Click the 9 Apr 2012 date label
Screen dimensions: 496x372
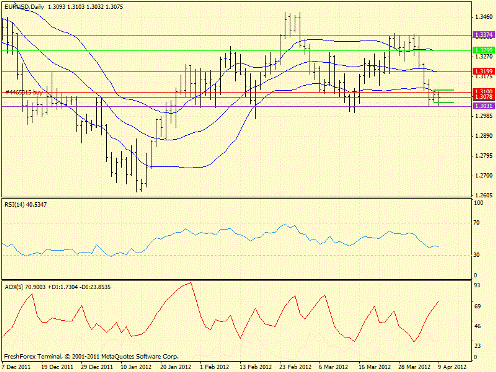[x=453, y=367]
